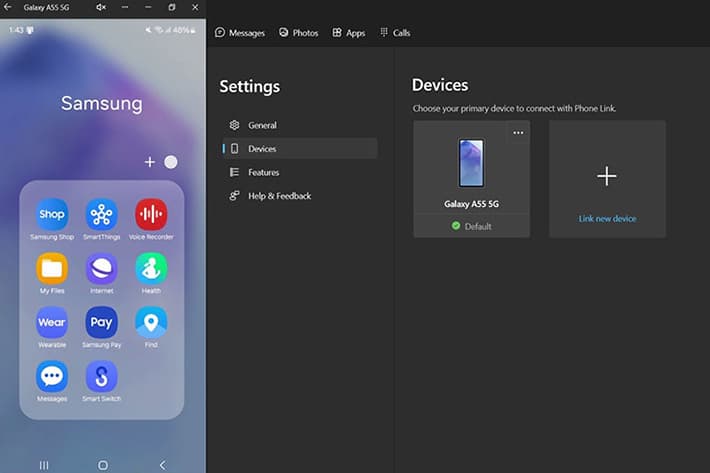Open the Samsung Health app
The image size is (710, 473).
click(151, 268)
